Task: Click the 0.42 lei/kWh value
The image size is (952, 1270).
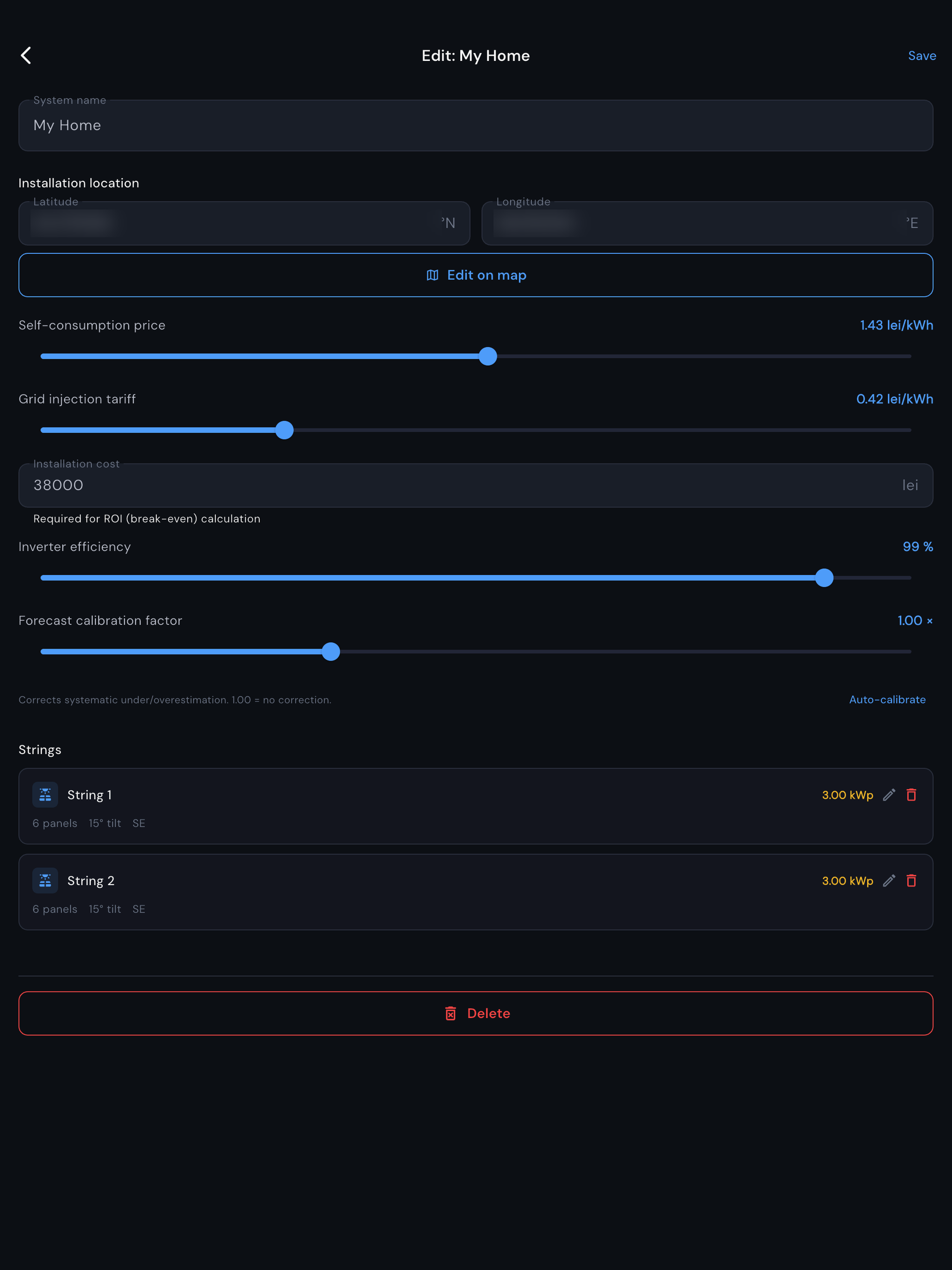Action: point(894,399)
